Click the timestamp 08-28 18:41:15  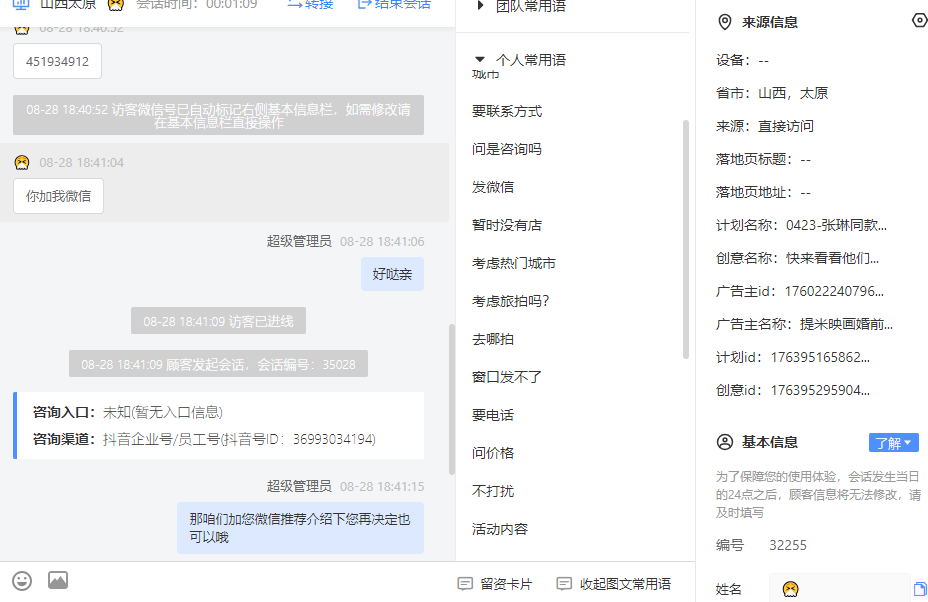click(x=382, y=487)
